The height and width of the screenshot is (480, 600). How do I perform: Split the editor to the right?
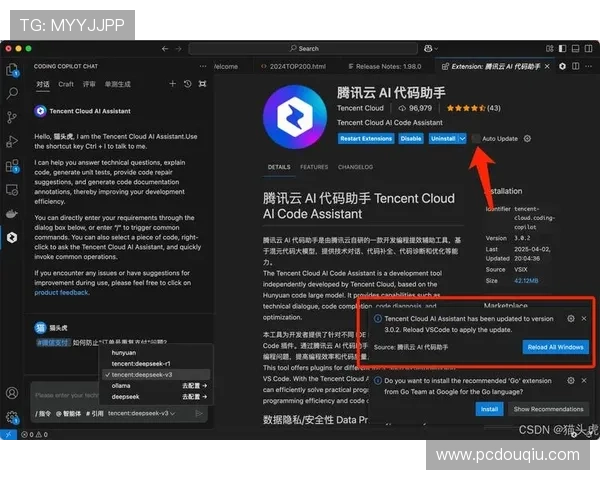(x=576, y=66)
